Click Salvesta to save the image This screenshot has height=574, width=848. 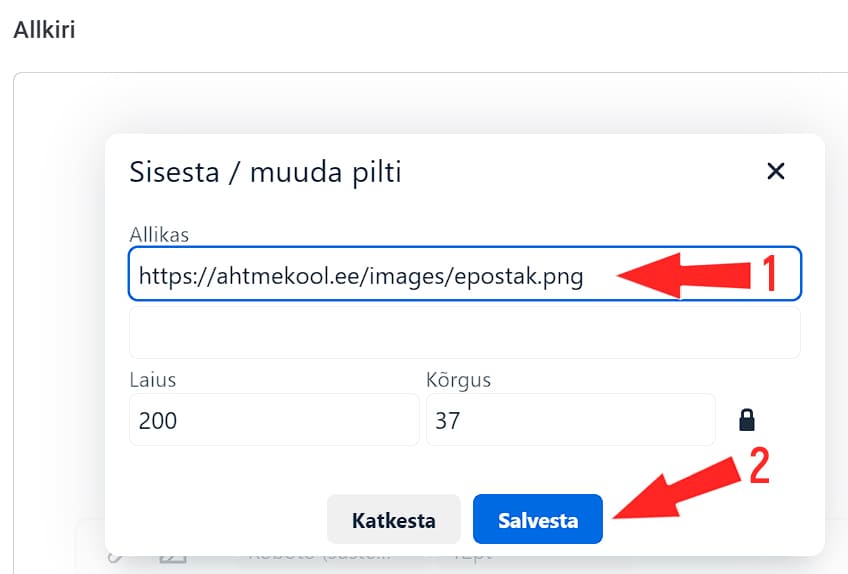pyautogui.click(x=538, y=520)
